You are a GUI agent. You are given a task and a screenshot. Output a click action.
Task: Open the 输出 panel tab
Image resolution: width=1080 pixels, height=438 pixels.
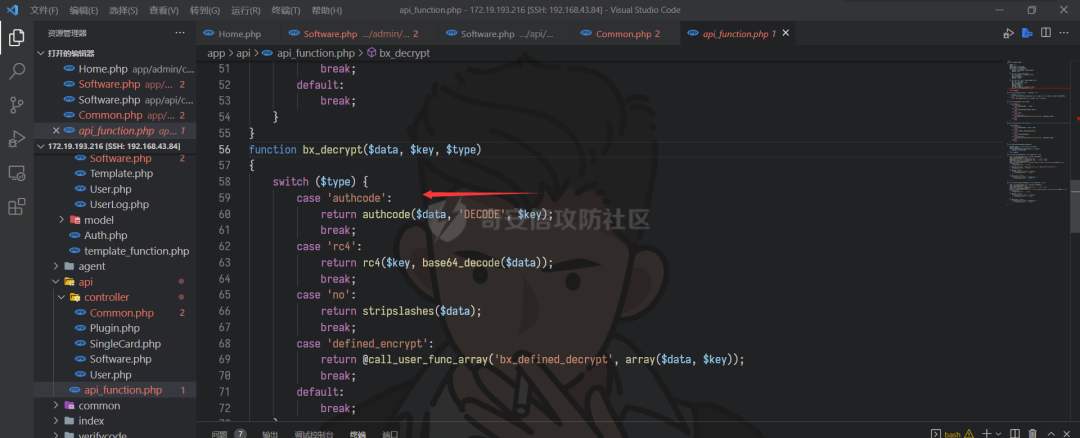[270, 434]
